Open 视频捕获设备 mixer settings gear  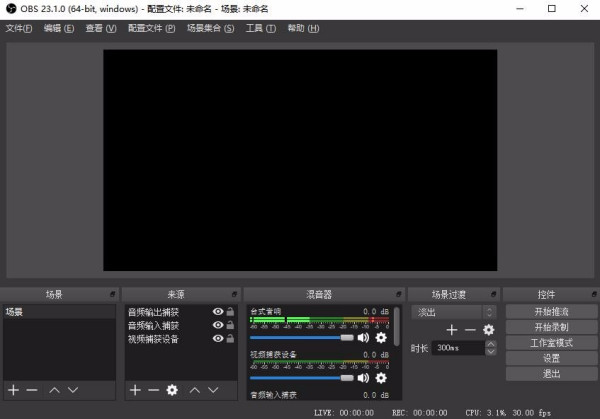tap(381, 378)
